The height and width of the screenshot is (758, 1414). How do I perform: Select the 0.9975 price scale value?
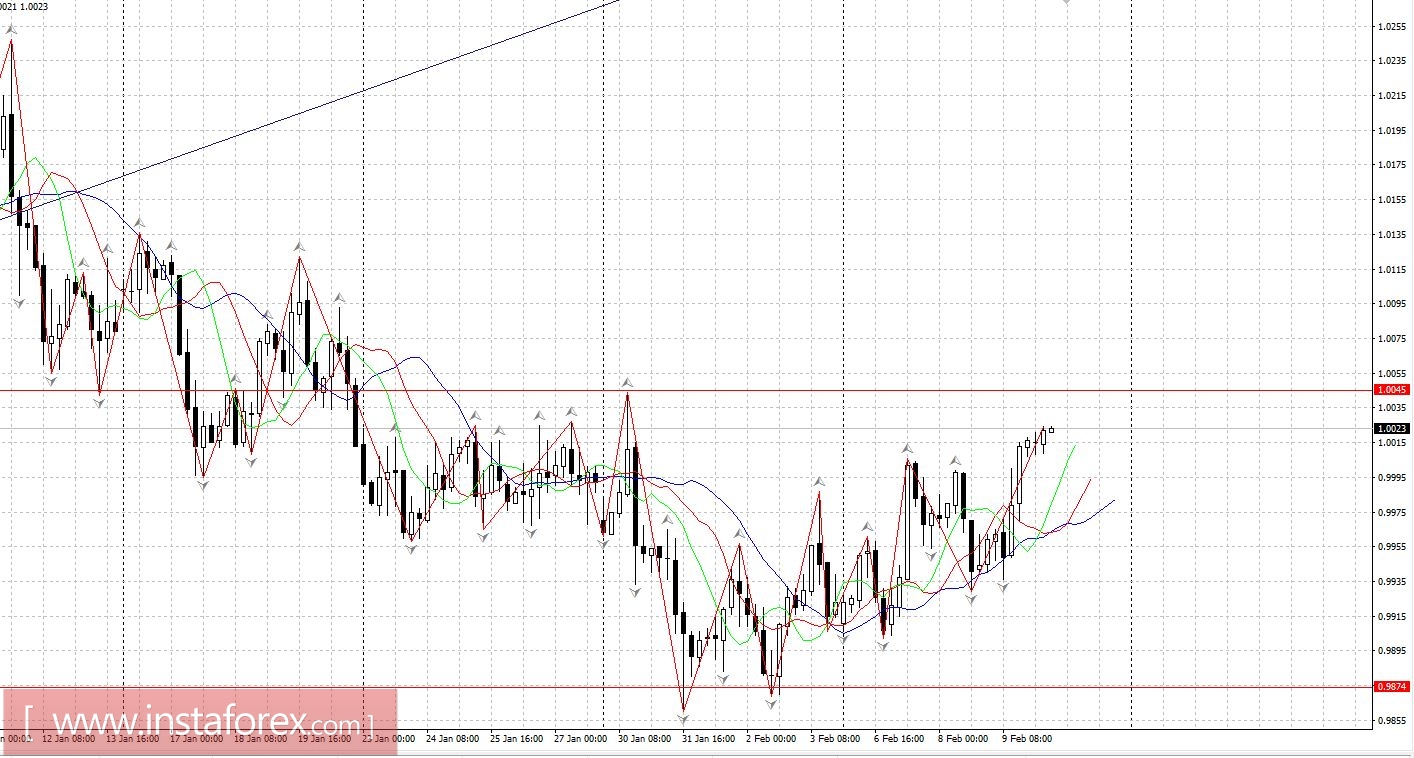point(1391,513)
